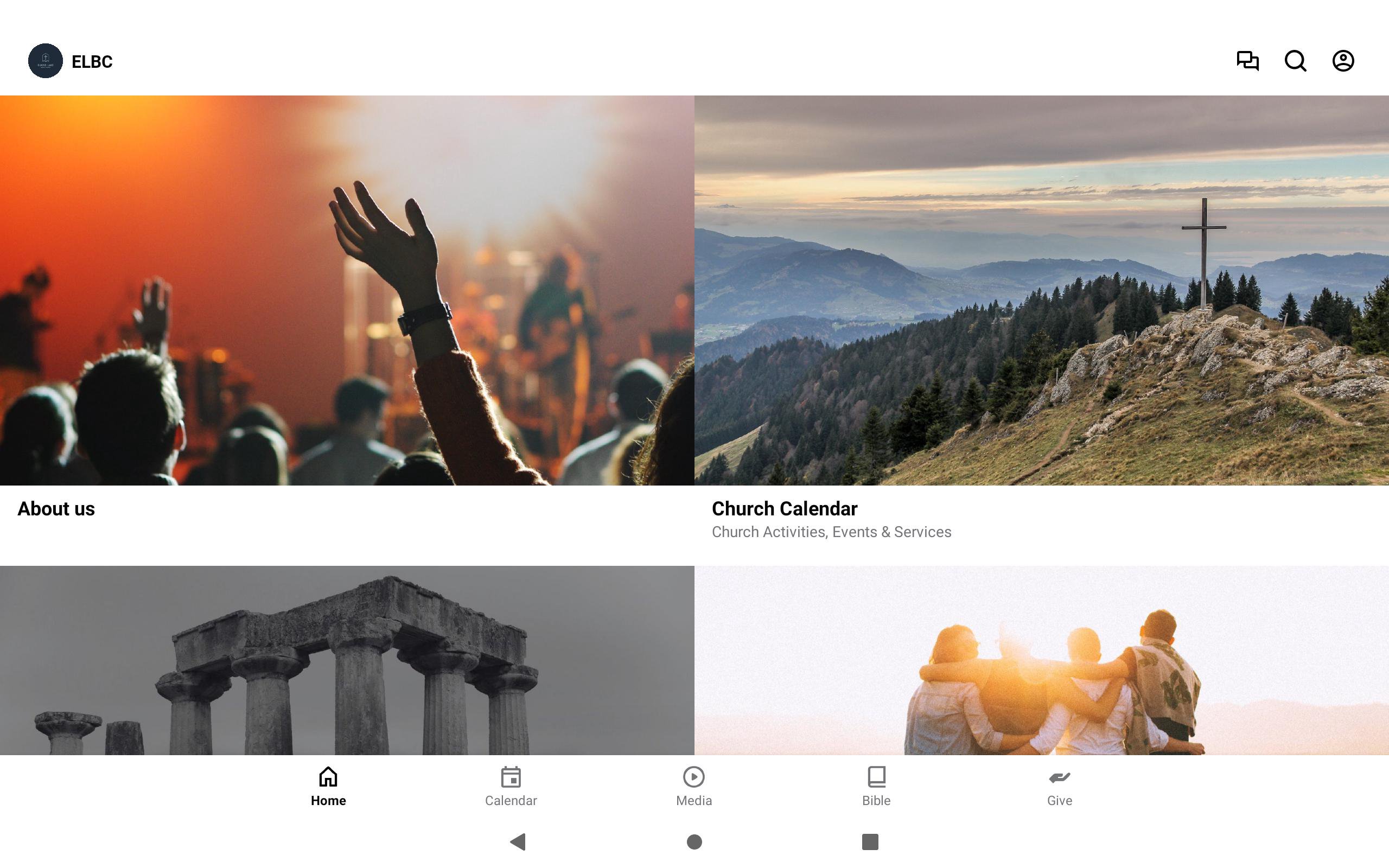Viewport: 1389px width, 868px height.
Task: Tap the Bible book icon
Action: coord(876,777)
